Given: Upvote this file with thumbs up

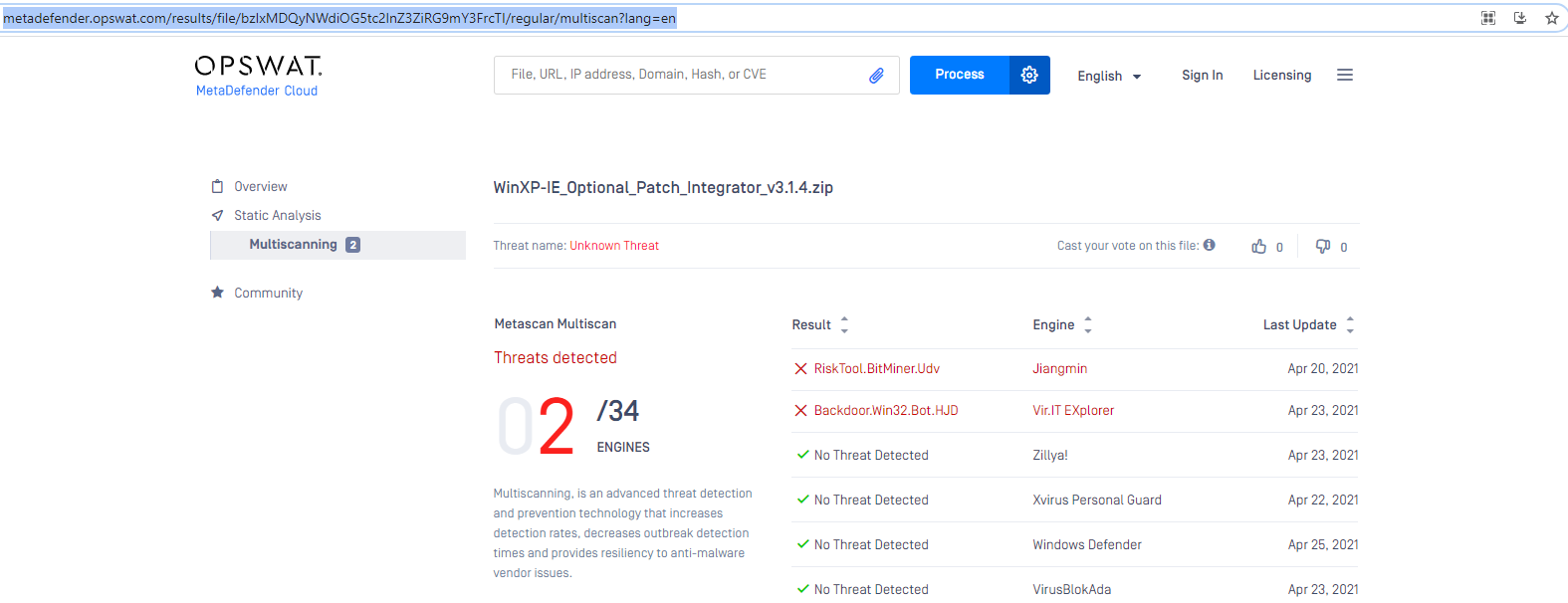Looking at the screenshot, I should (1259, 247).
